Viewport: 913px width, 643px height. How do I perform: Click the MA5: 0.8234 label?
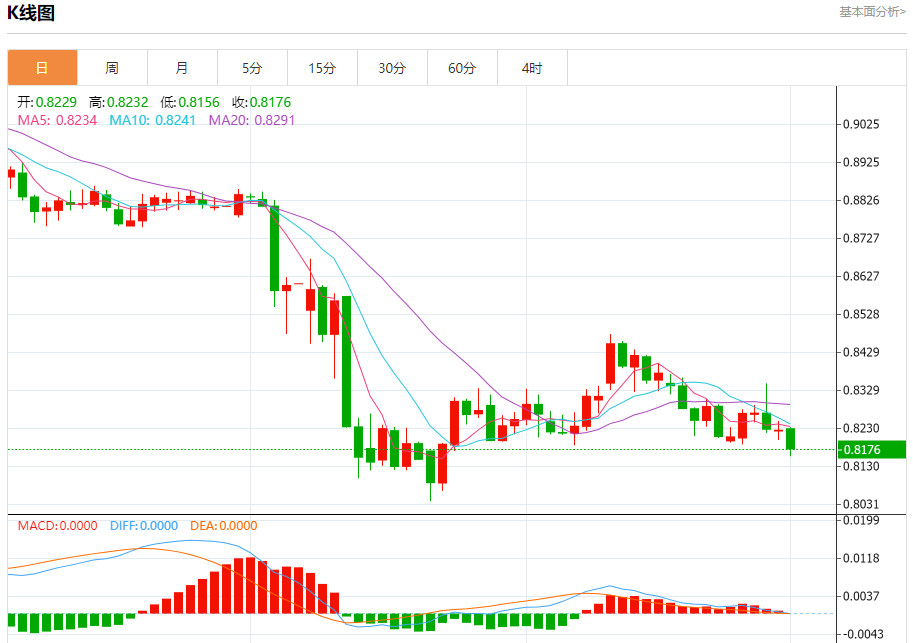point(57,121)
